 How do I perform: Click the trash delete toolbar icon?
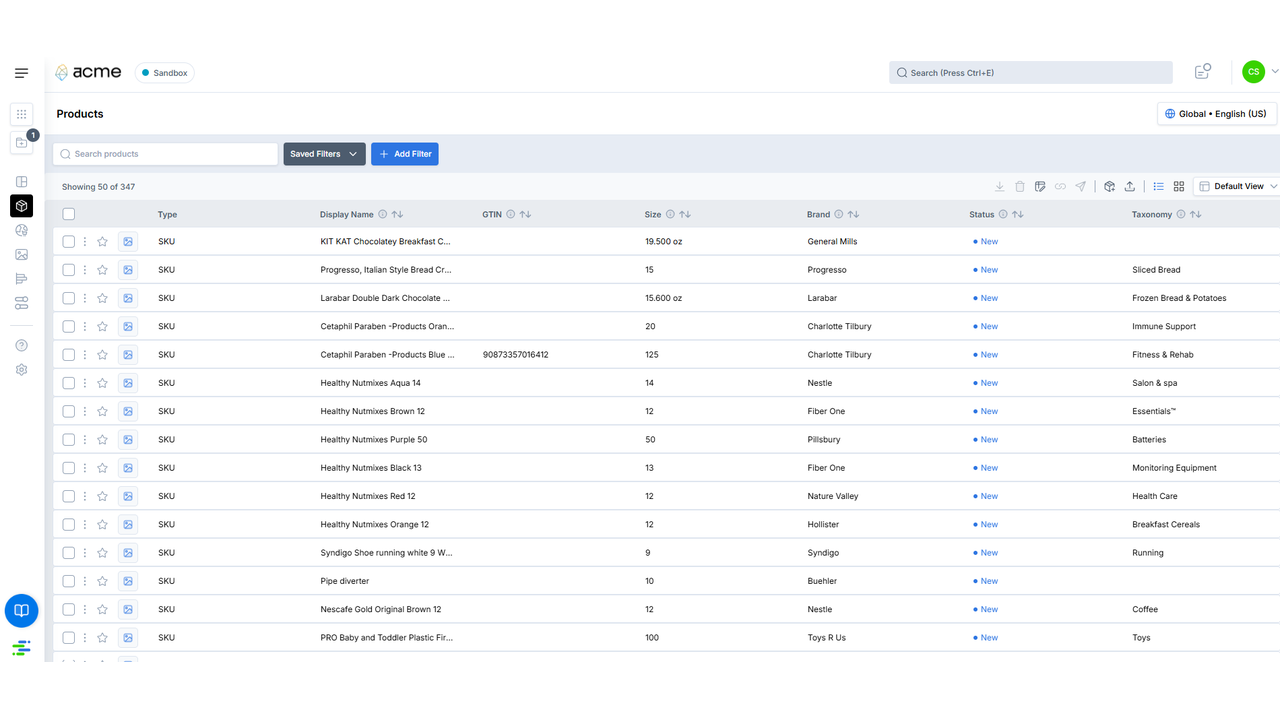pyautogui.click(x=1020, y=187)
